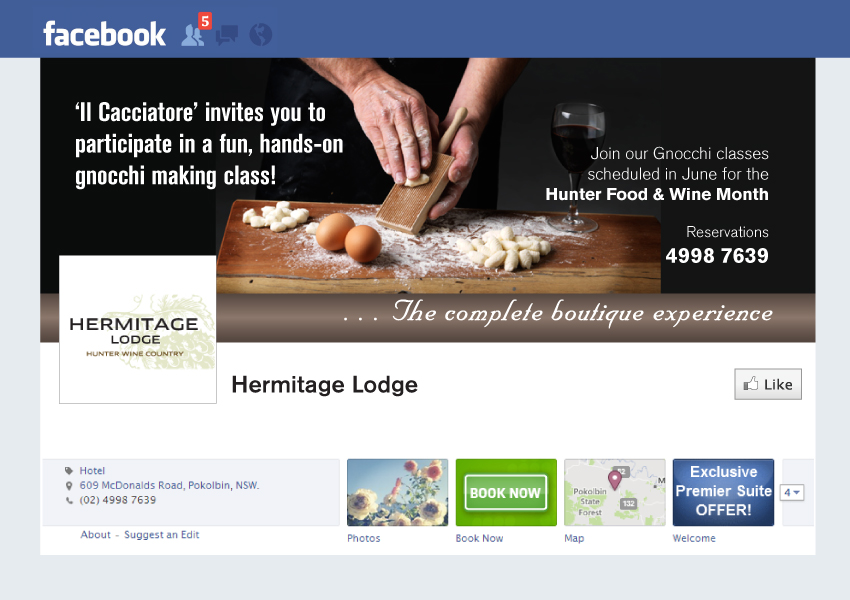This screenshot has width=850, height=600.
Task: Click the phone number (02) 4998 7639
Action: pyautogui.click(x=118, y=500)
